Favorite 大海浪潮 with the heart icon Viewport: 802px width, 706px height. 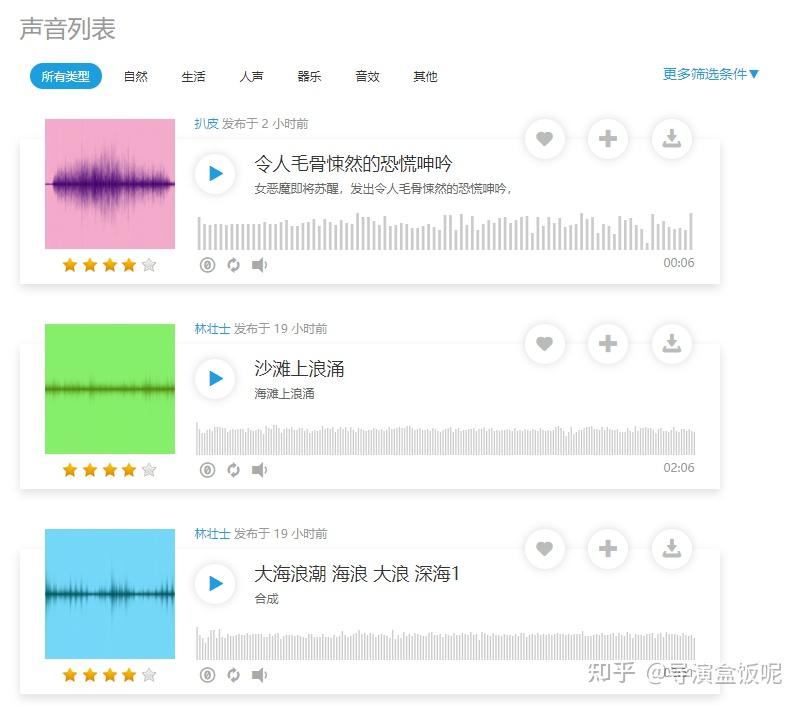(545, 549)
